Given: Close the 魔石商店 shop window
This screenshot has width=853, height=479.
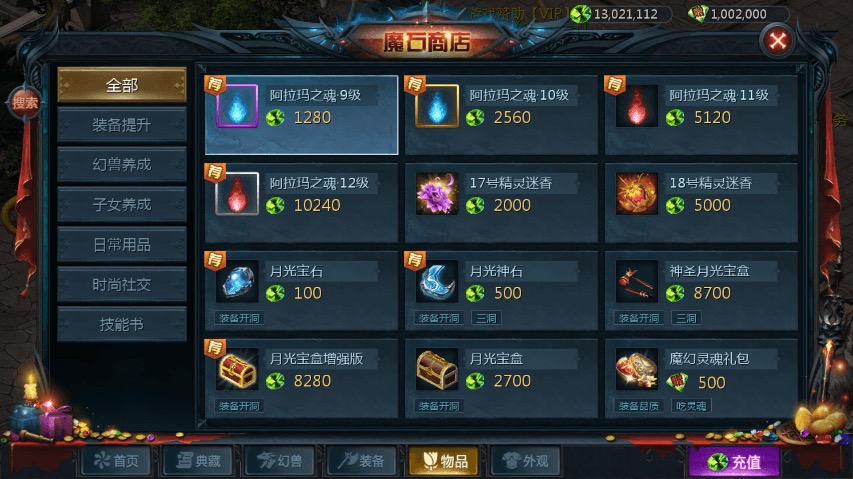Looking at the screenshot, I should click(x=777, y=41).
